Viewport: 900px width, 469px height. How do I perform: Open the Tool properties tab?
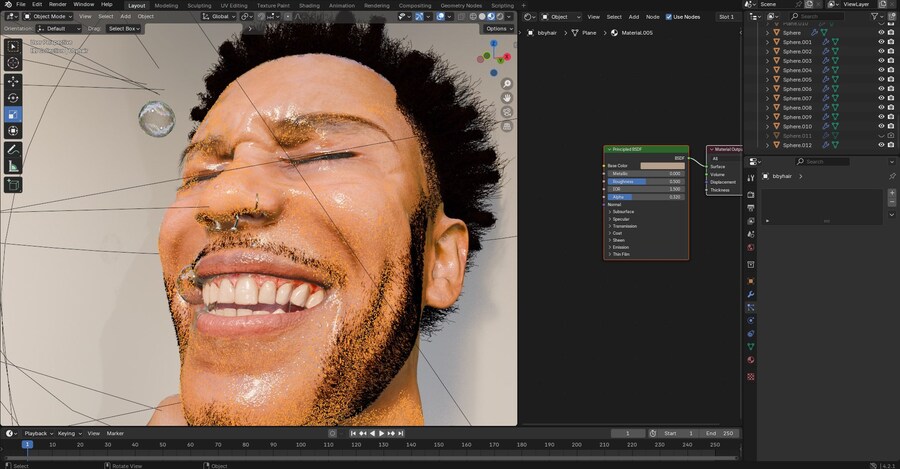[x=751, y=178]
